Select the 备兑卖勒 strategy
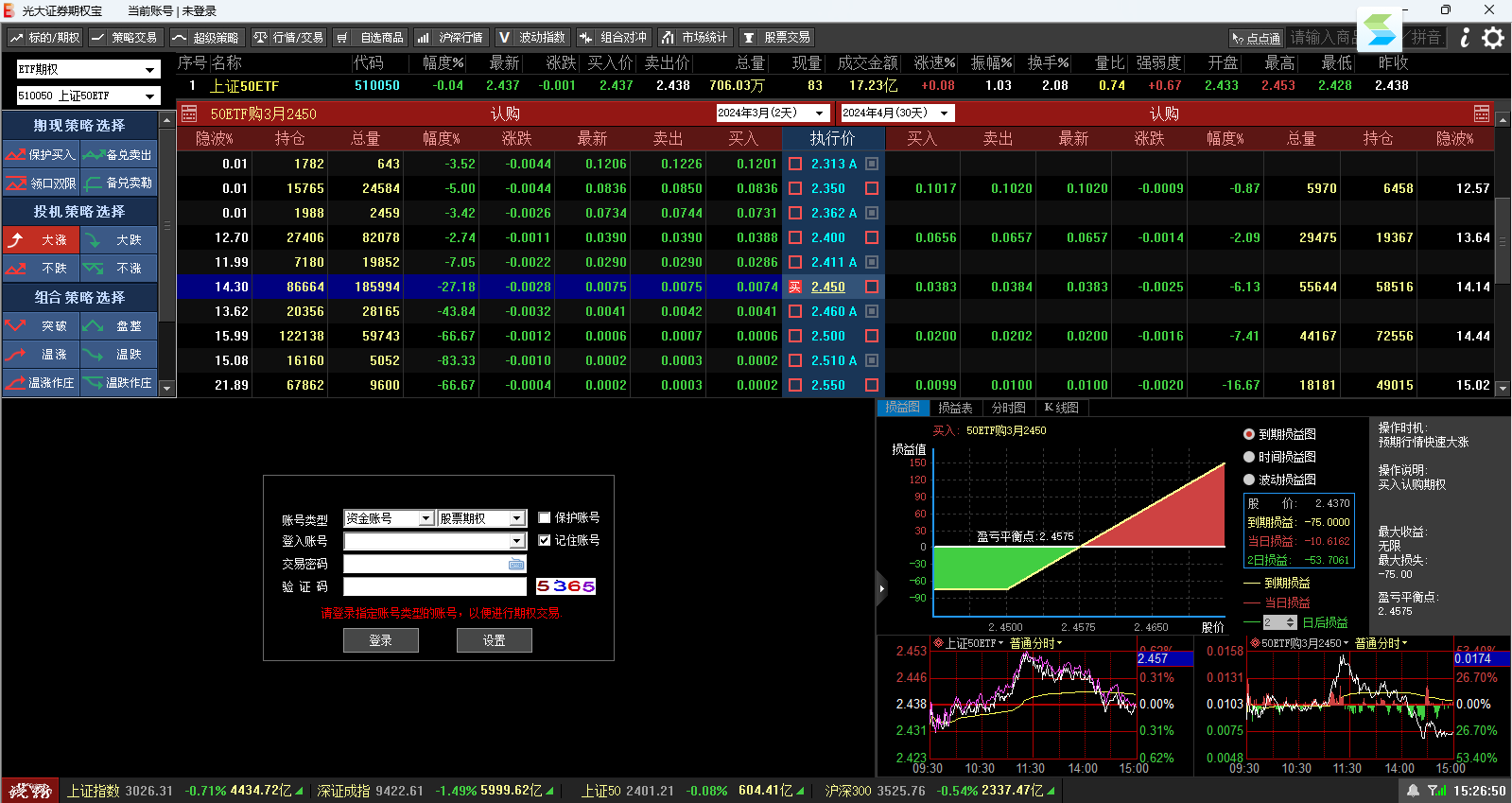This screenshot has width=1512, height=803. [118, 183]
